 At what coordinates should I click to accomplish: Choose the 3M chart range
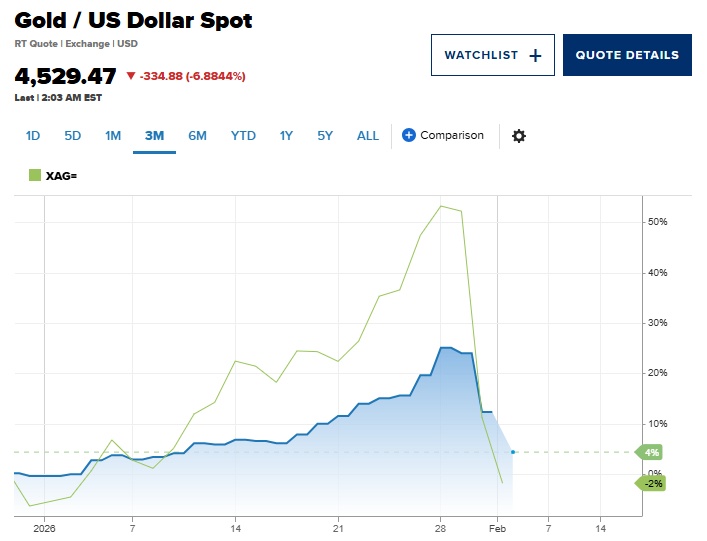154,136
